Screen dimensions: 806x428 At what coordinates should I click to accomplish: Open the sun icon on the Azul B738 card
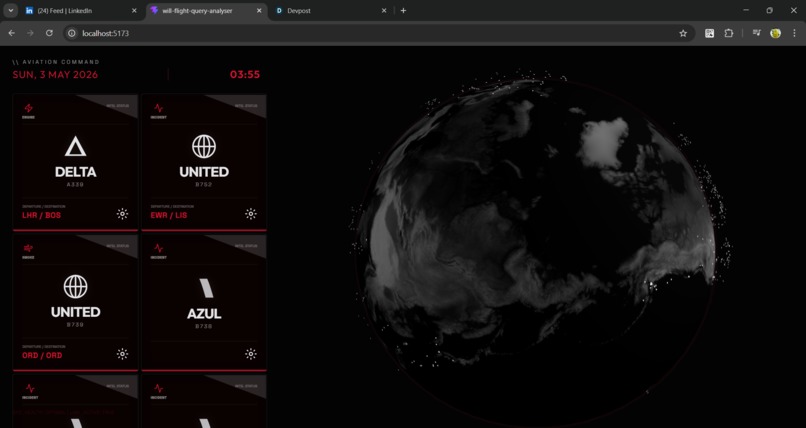[x=251, y=353]
